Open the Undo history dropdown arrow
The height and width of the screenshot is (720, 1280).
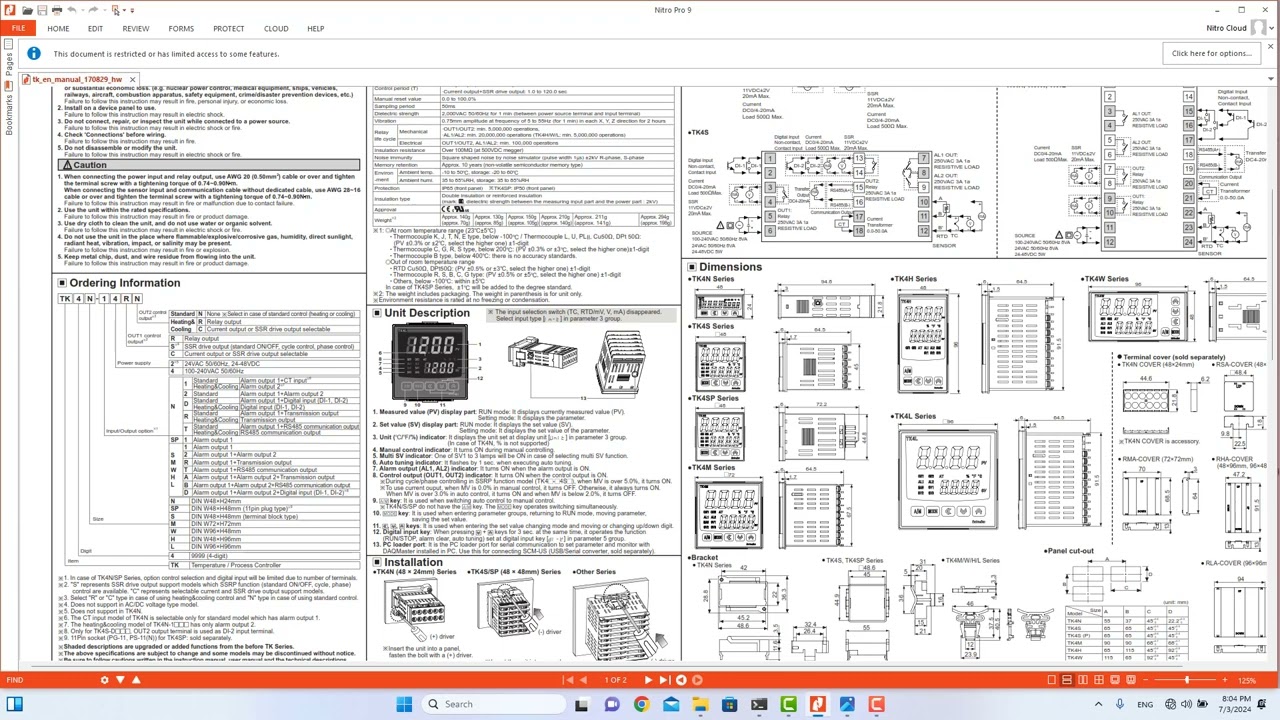84,11
